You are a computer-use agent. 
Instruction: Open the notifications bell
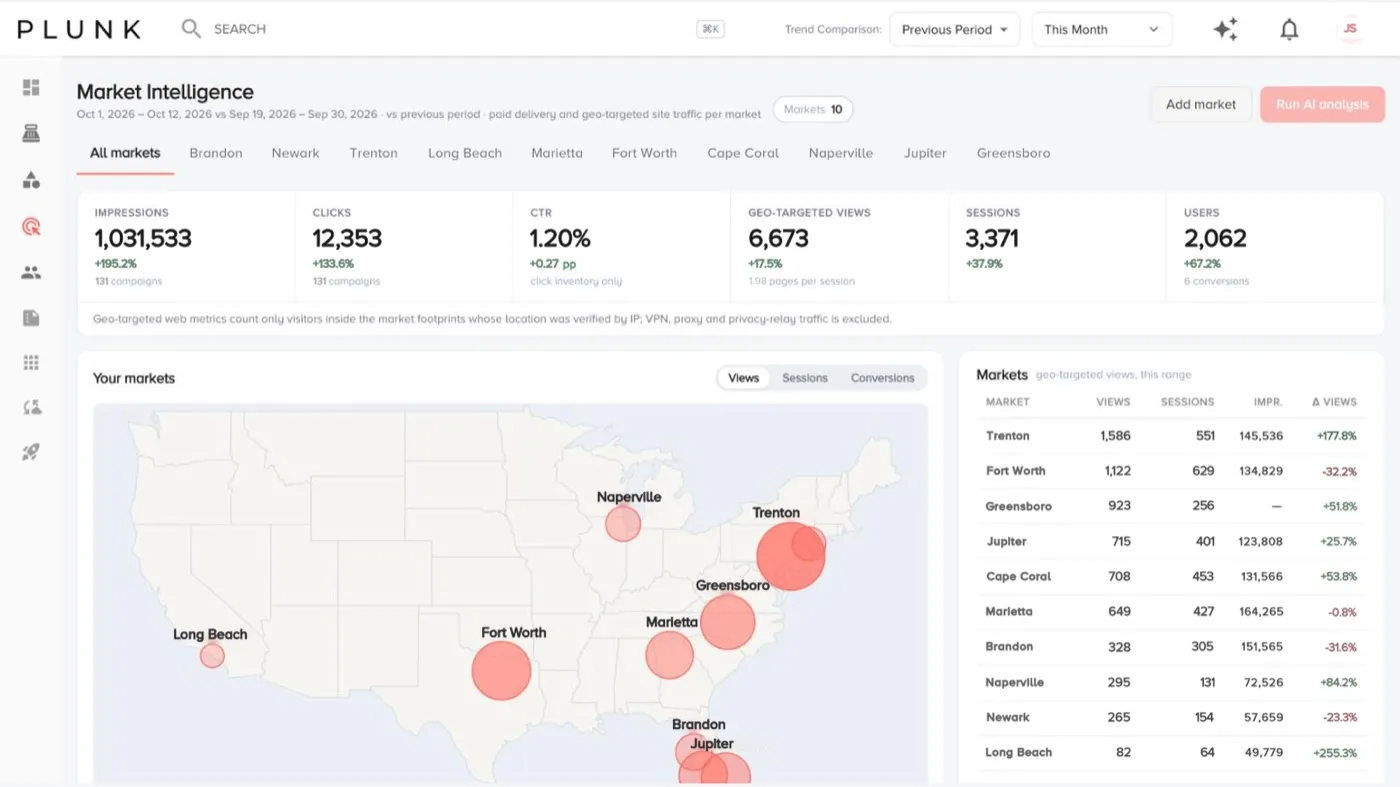(x=1289, y=30)
